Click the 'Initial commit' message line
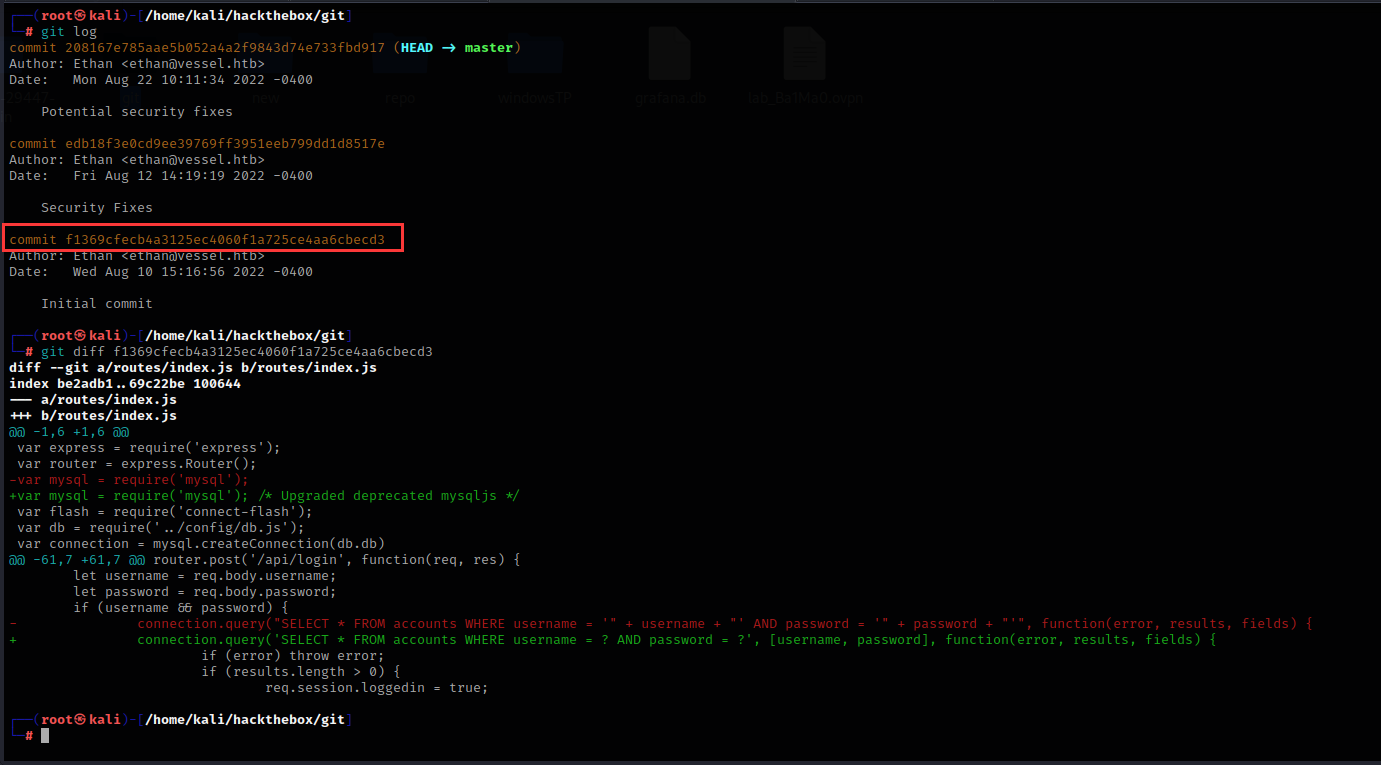This screenshot has width=1381, height=765. tap(97, 304)
